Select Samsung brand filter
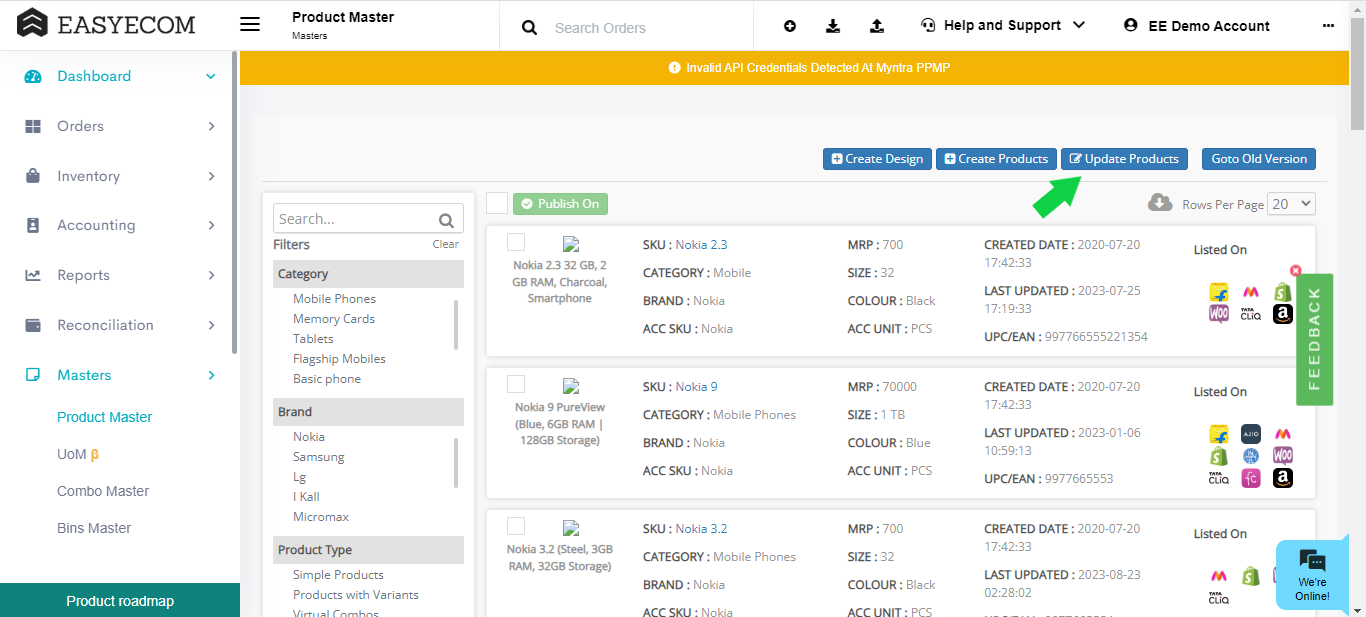 coord(318,457)
